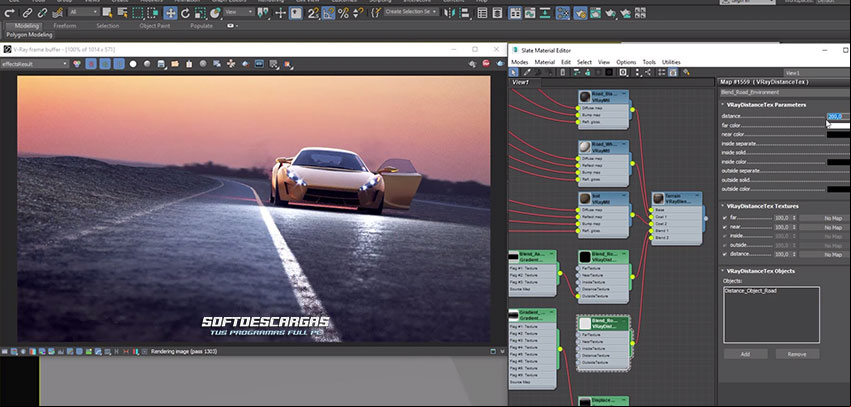This screenshot has height=407, width=851.
Task: Switch to the Object Paint ribbon tab
Action: 155,26
